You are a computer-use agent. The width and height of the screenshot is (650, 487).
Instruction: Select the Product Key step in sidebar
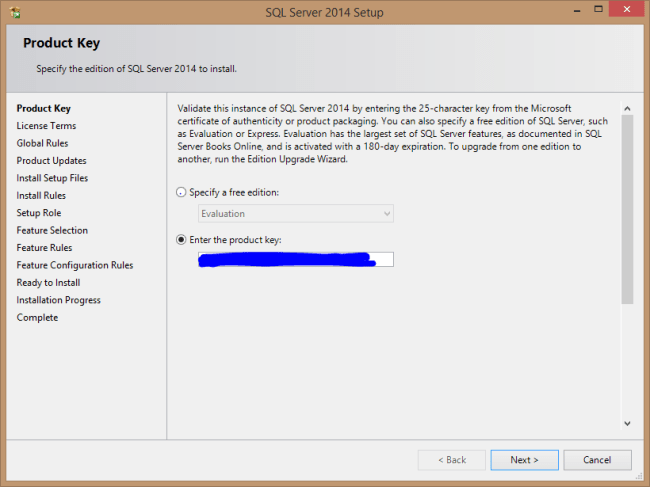coord(44,109)
